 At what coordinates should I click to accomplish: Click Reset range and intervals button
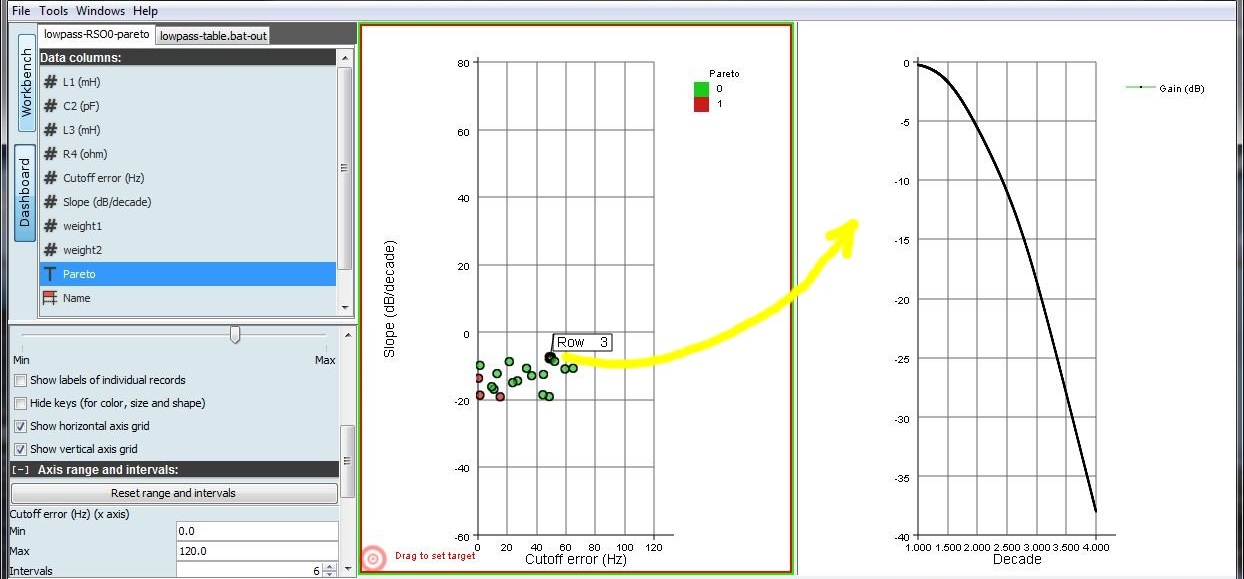(174, 493)
